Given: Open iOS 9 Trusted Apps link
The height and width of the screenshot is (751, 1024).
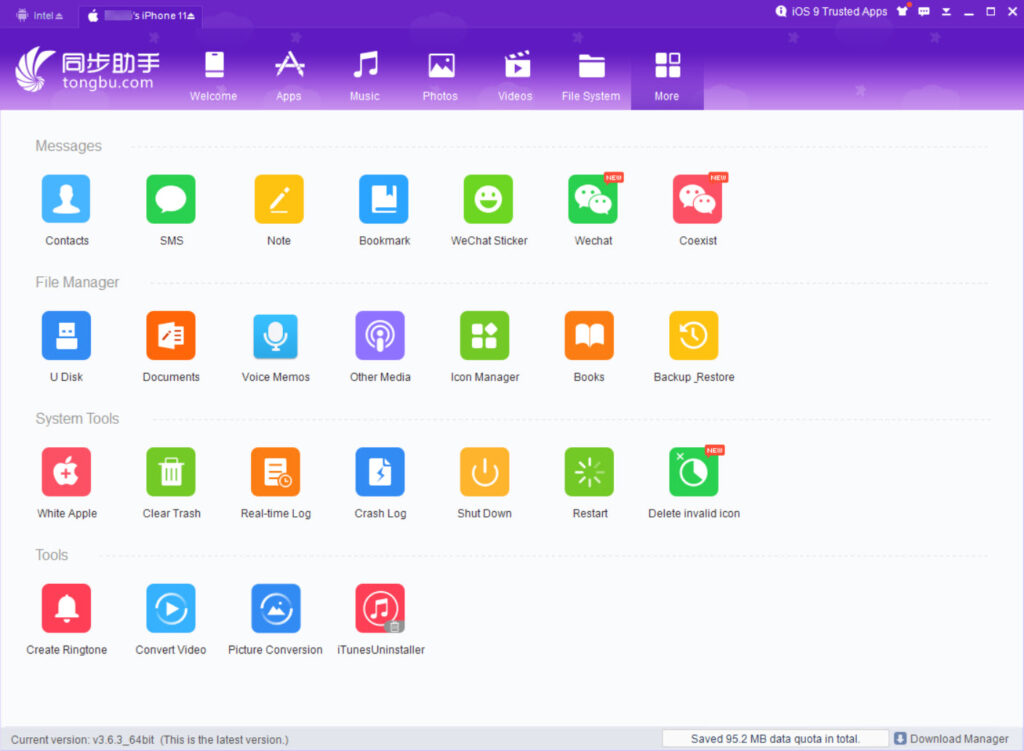Looking at the screenshot, I should point(831,11).
